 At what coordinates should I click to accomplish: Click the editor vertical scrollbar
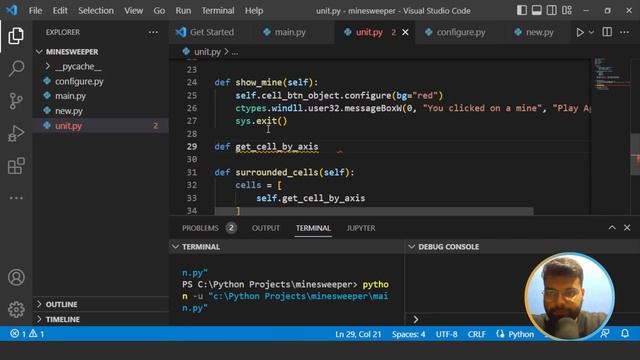(x=635, y=154)
